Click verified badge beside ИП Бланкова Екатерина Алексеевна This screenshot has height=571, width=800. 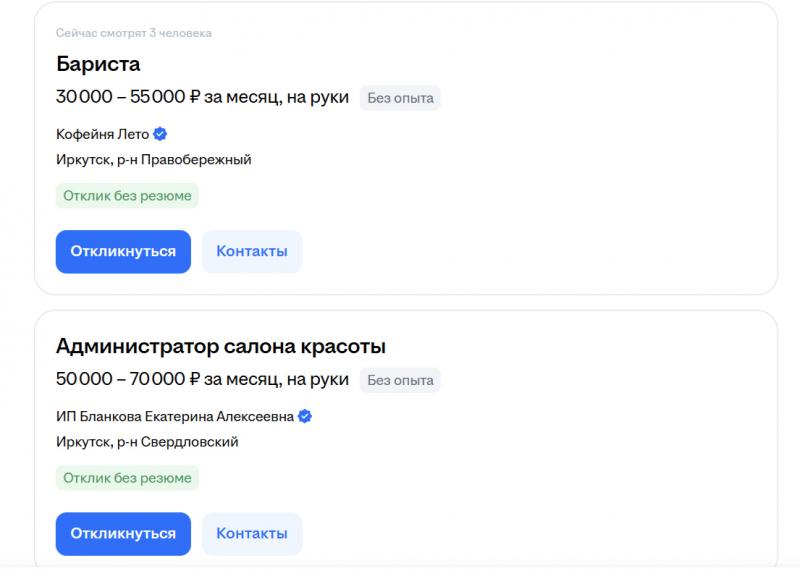[305, 416]
